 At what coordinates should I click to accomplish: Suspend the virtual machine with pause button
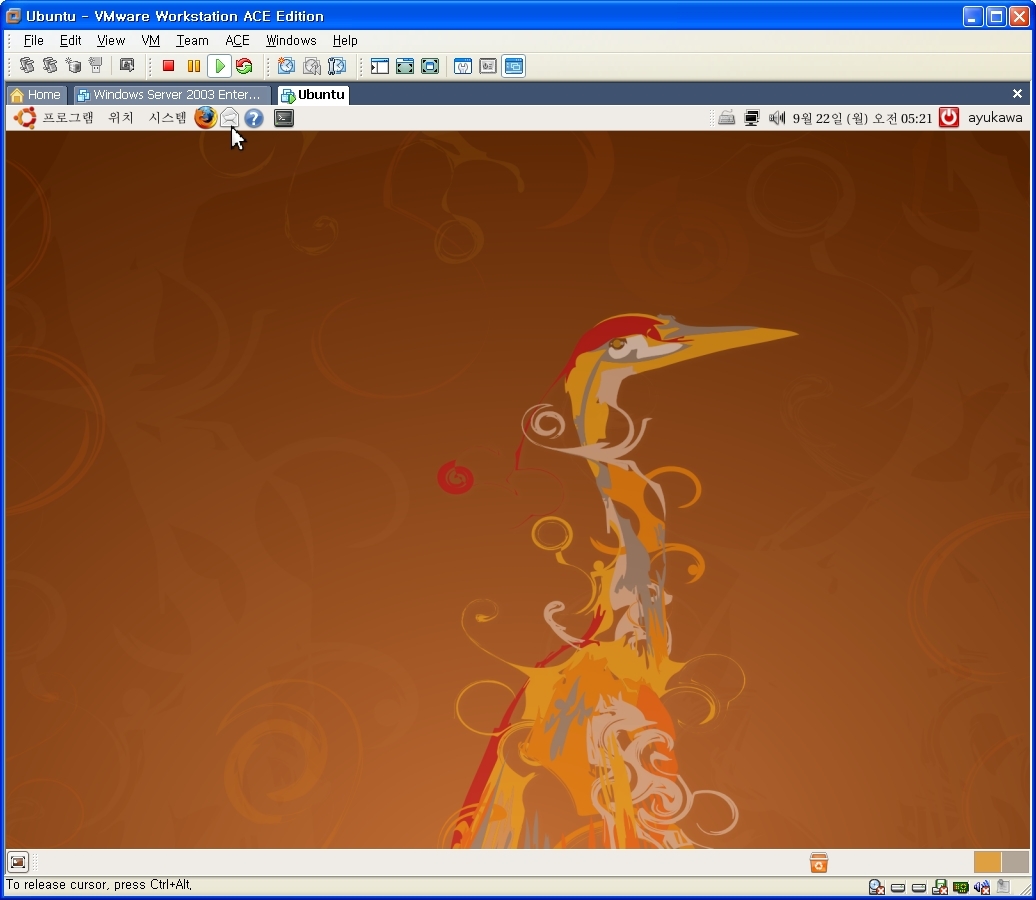194,66
